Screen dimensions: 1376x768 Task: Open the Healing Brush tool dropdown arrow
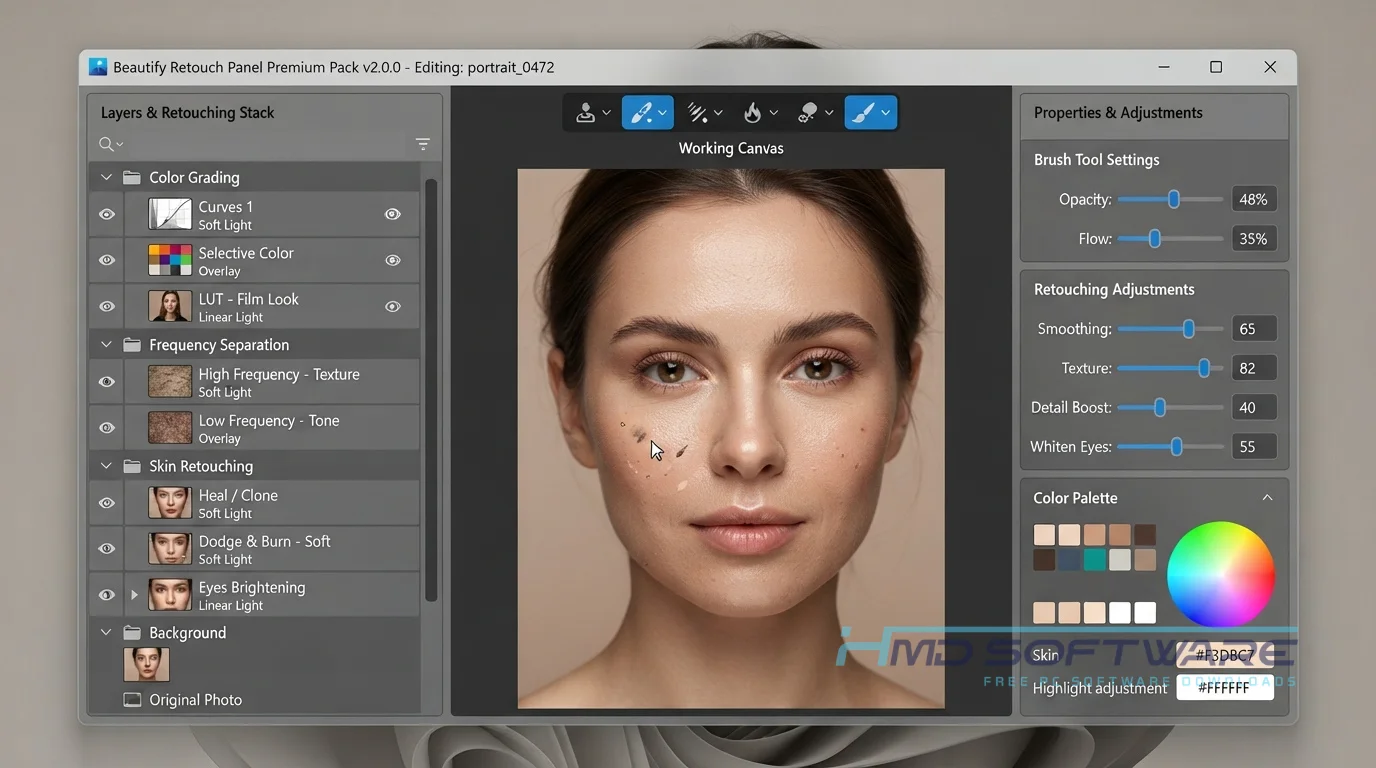662,114
